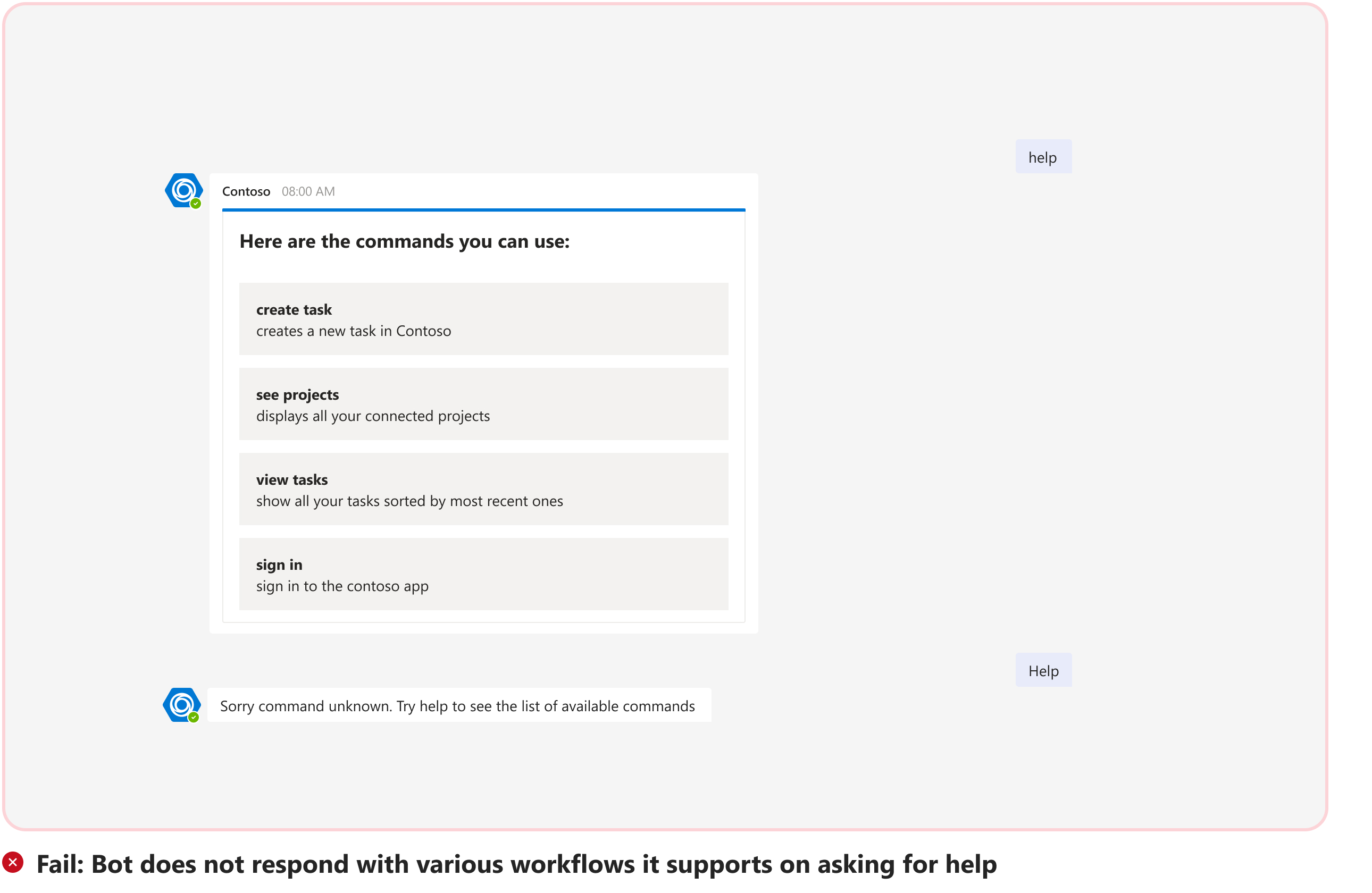Click the 'creates a new task in Contoso' description
This screenshot has height=893, width=1372.
354,331
